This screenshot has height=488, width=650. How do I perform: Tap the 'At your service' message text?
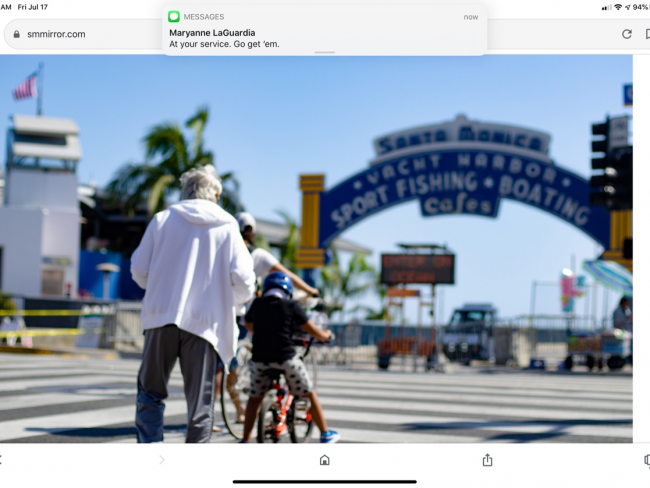point(224,44)
